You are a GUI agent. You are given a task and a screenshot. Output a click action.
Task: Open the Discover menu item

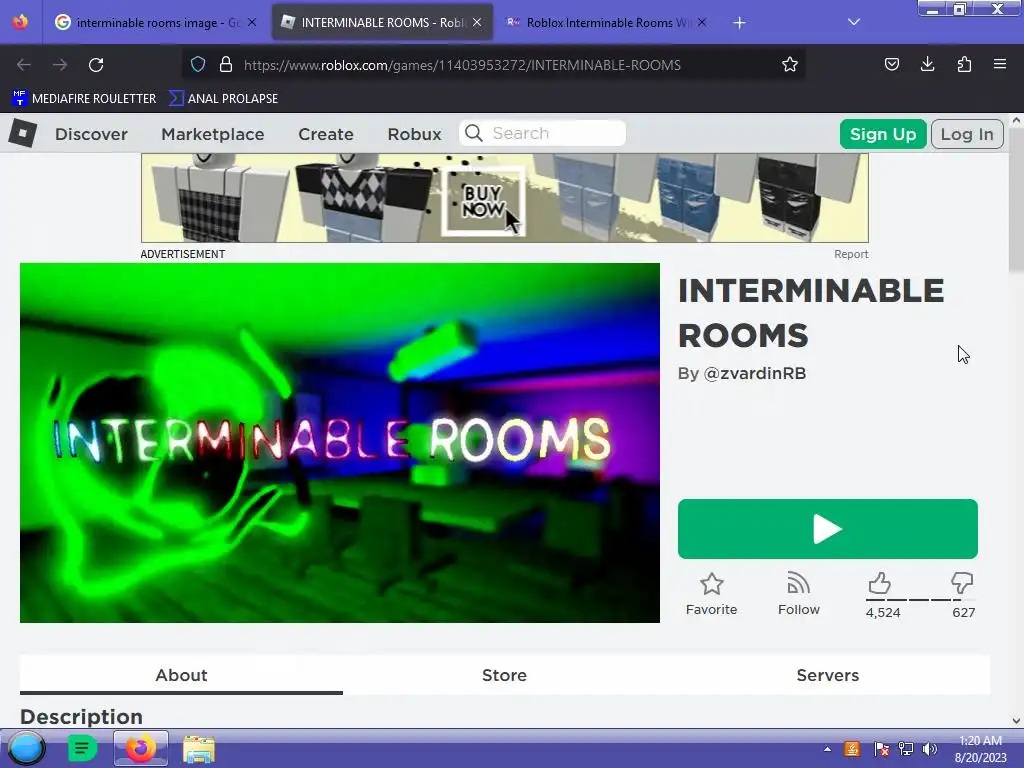(x=91, y=134)
